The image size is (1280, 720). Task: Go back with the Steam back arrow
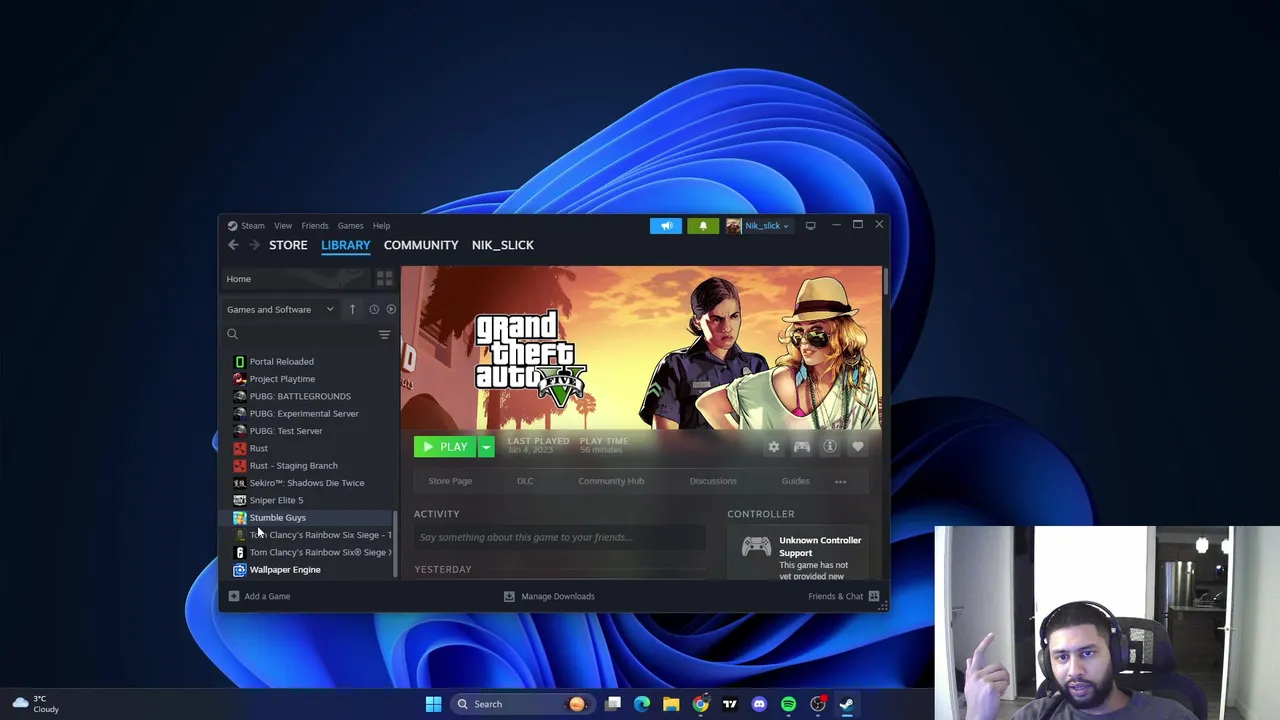233,245
